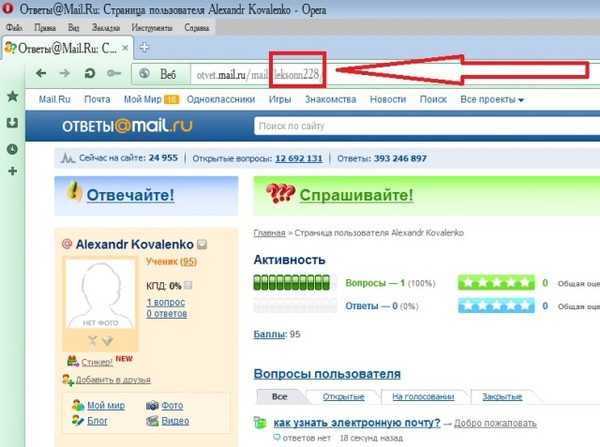The image size is (600, 447).
Task: Select the На голосовании tab
Action: point(423,396)
